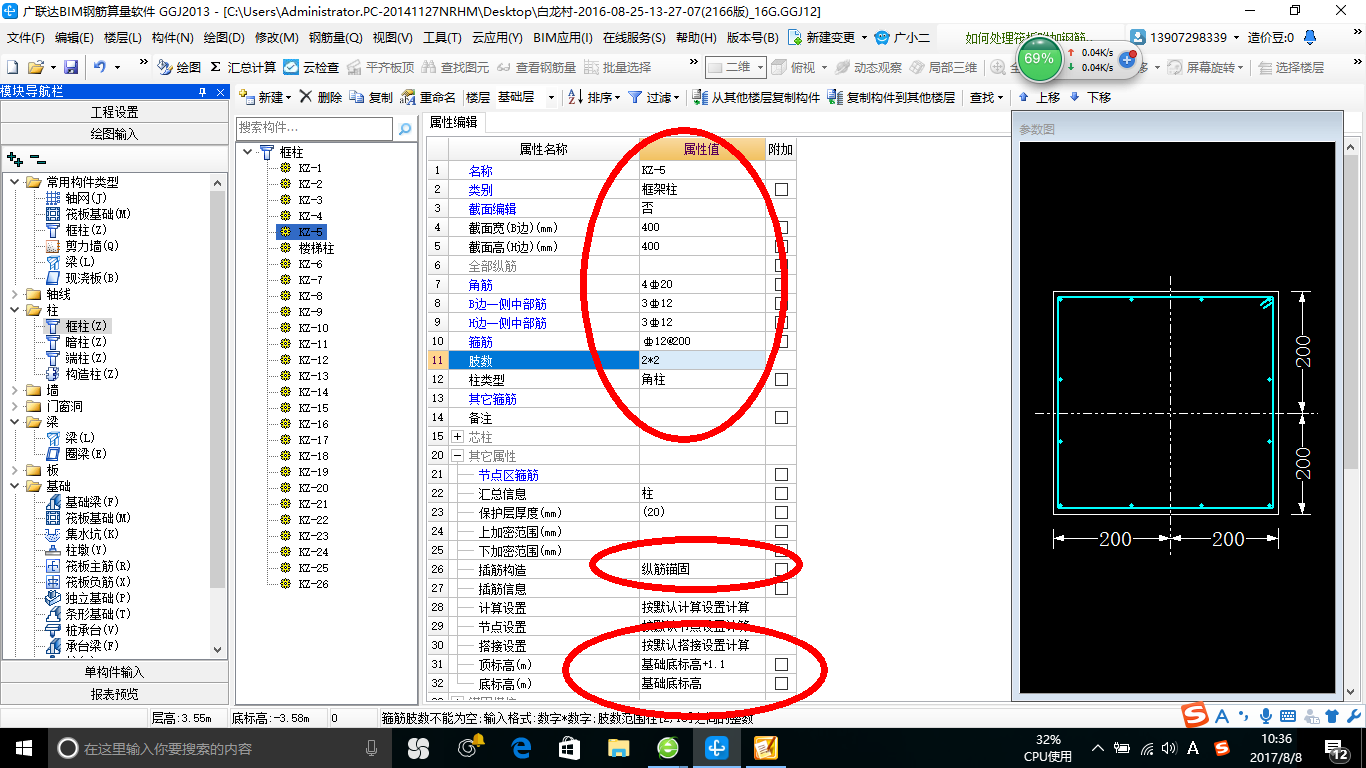1366x768 pixels.
Task: Collapse the 常用构件类型 tree node
Action: tap(14, 182)
